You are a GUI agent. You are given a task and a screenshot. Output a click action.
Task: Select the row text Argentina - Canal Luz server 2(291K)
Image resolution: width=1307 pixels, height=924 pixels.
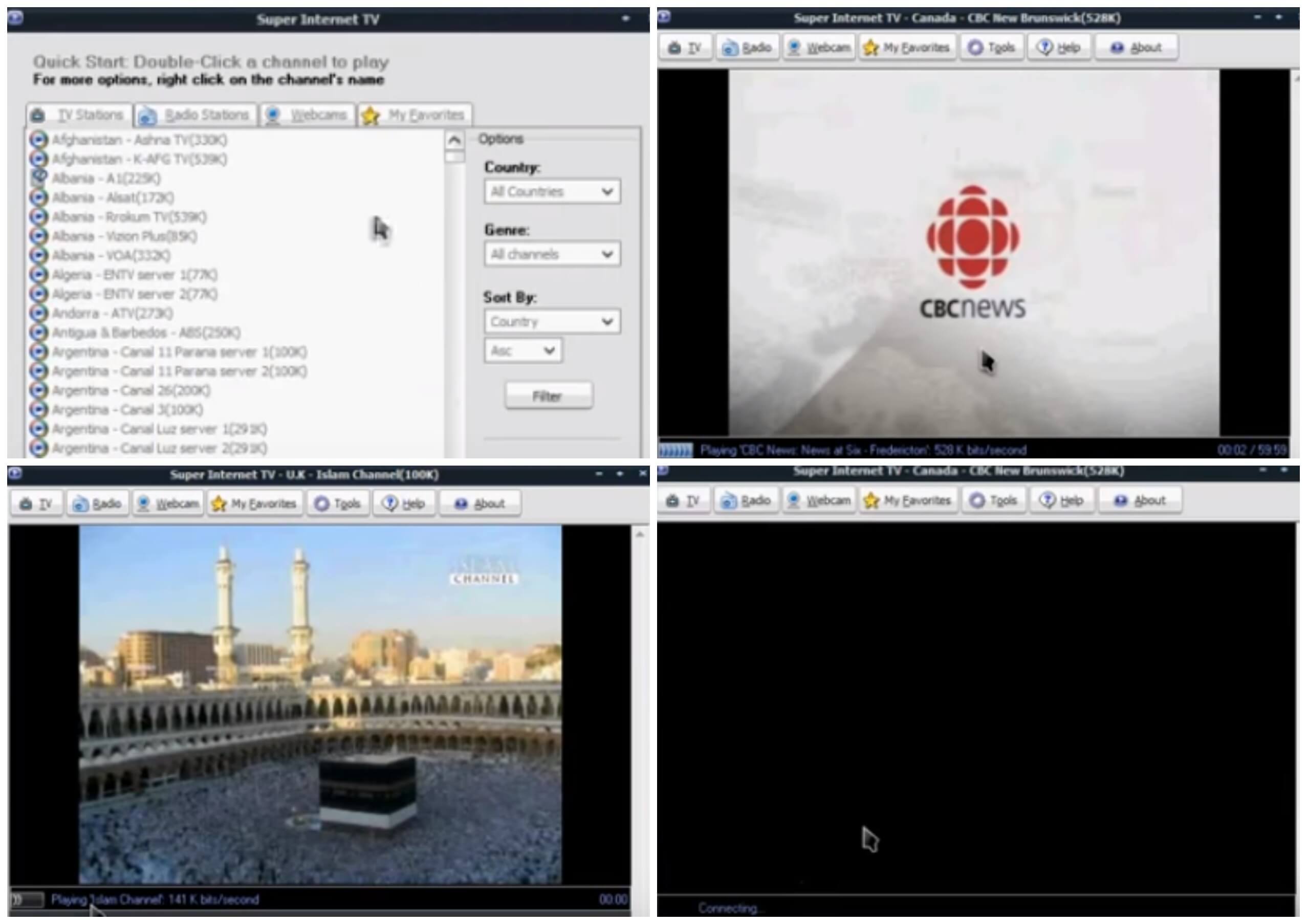coord(159,448)
